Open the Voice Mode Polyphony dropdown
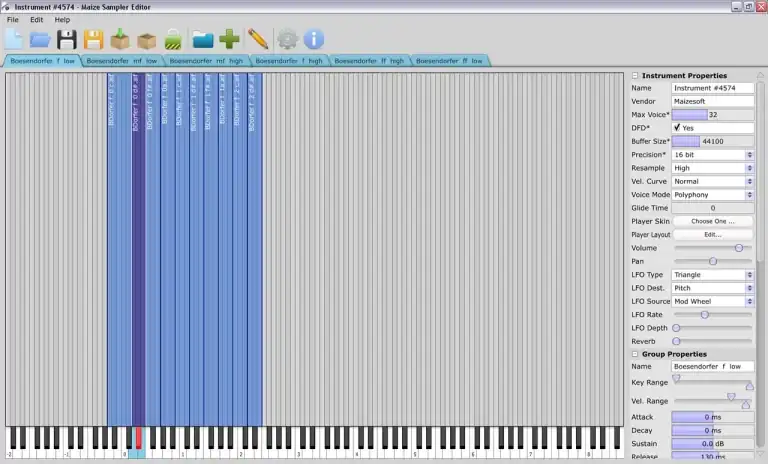This screenshot has width=768, height=464. point(713,195)
